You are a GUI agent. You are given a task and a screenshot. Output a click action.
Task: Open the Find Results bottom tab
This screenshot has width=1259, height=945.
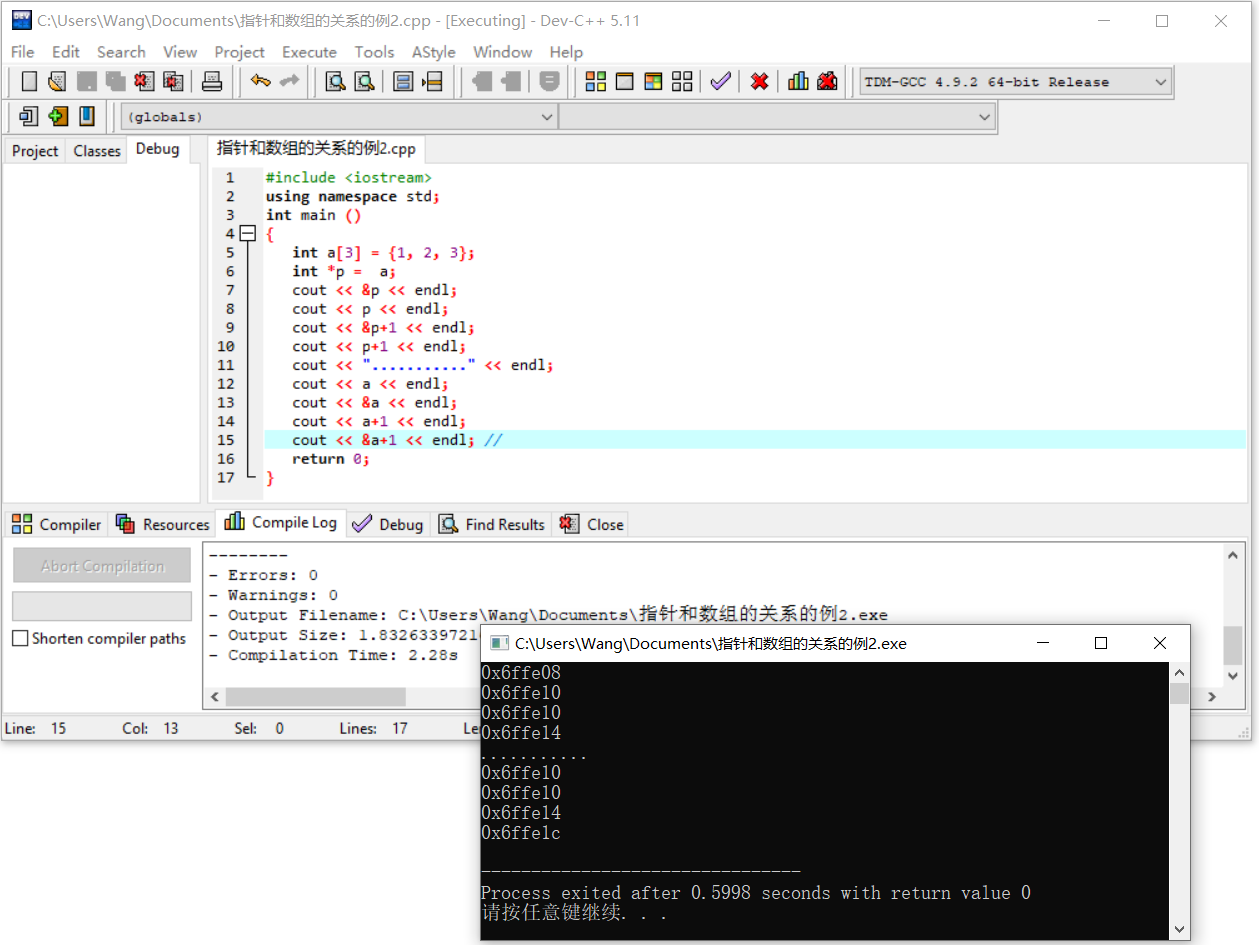pyautogui.click(x=492, y=524)
